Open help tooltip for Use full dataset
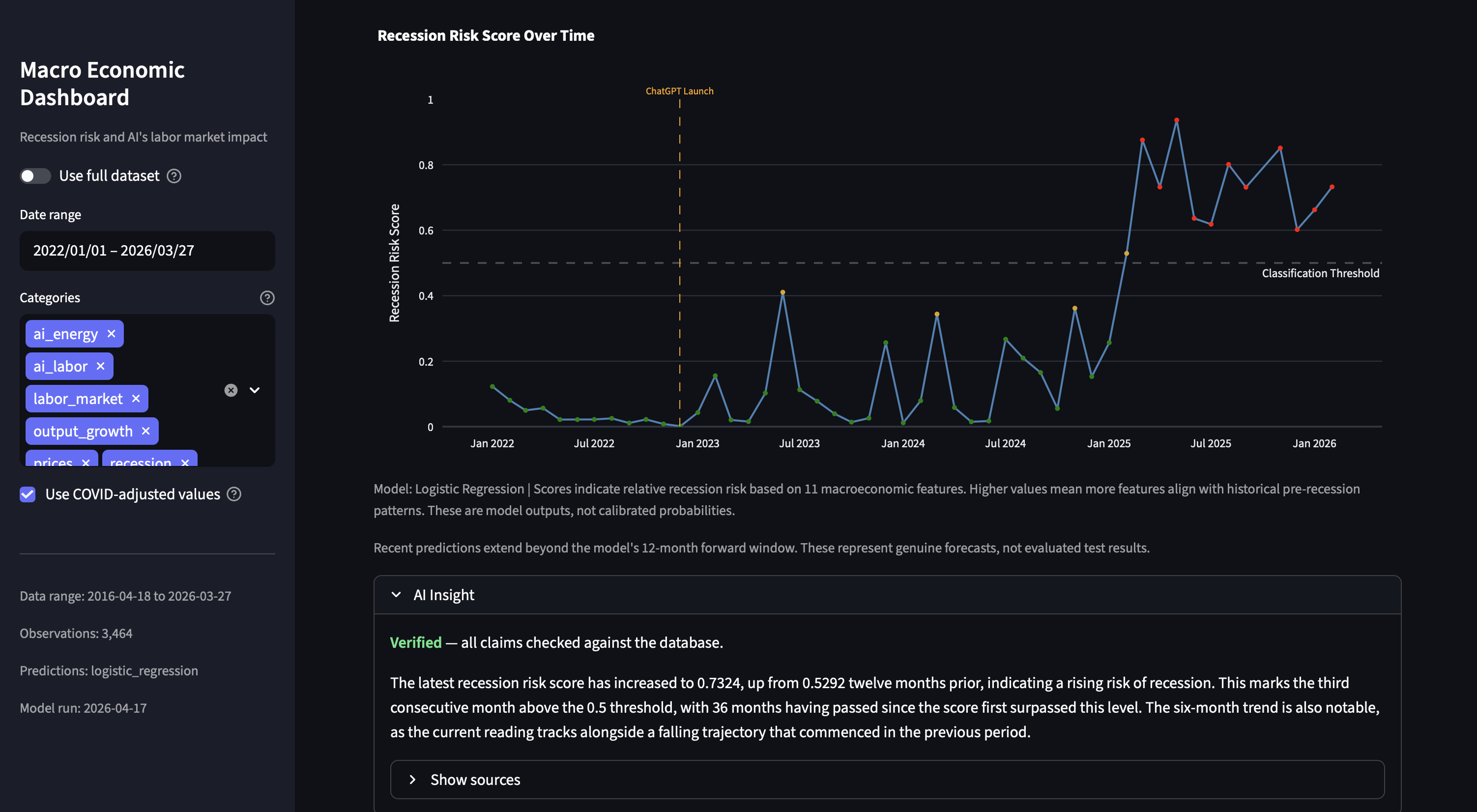 pyautogui.click(x=174, y=176)
